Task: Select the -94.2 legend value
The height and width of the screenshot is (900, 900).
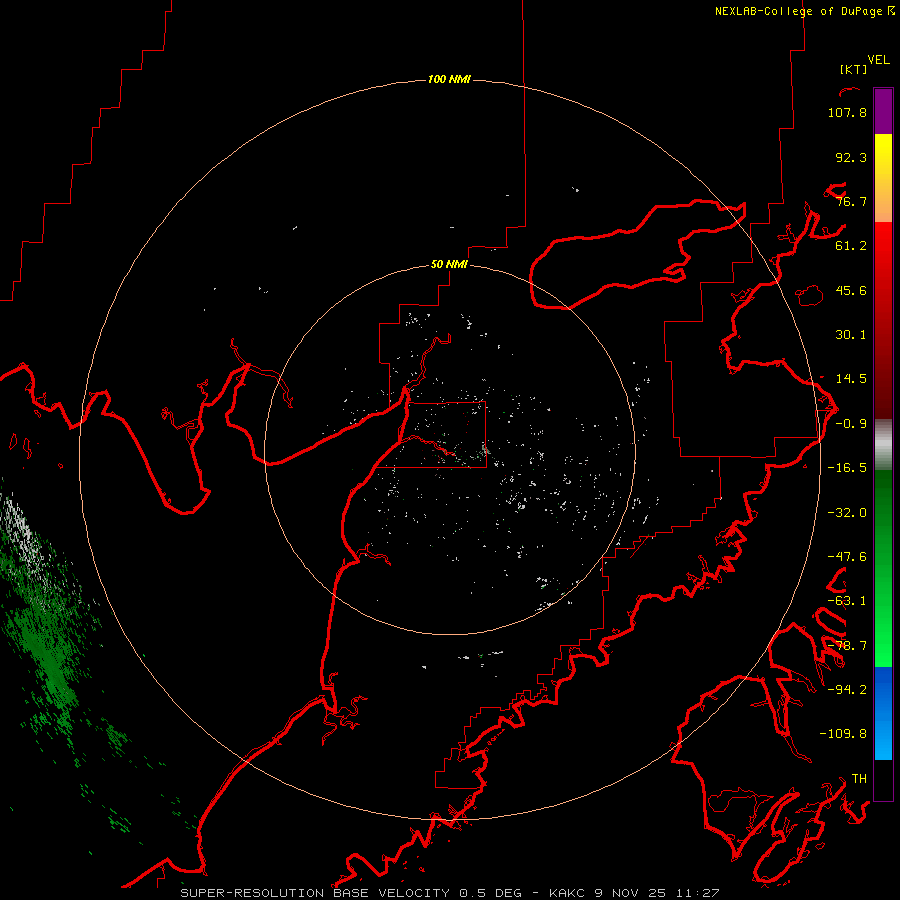Action: click(x=847, y=690)
